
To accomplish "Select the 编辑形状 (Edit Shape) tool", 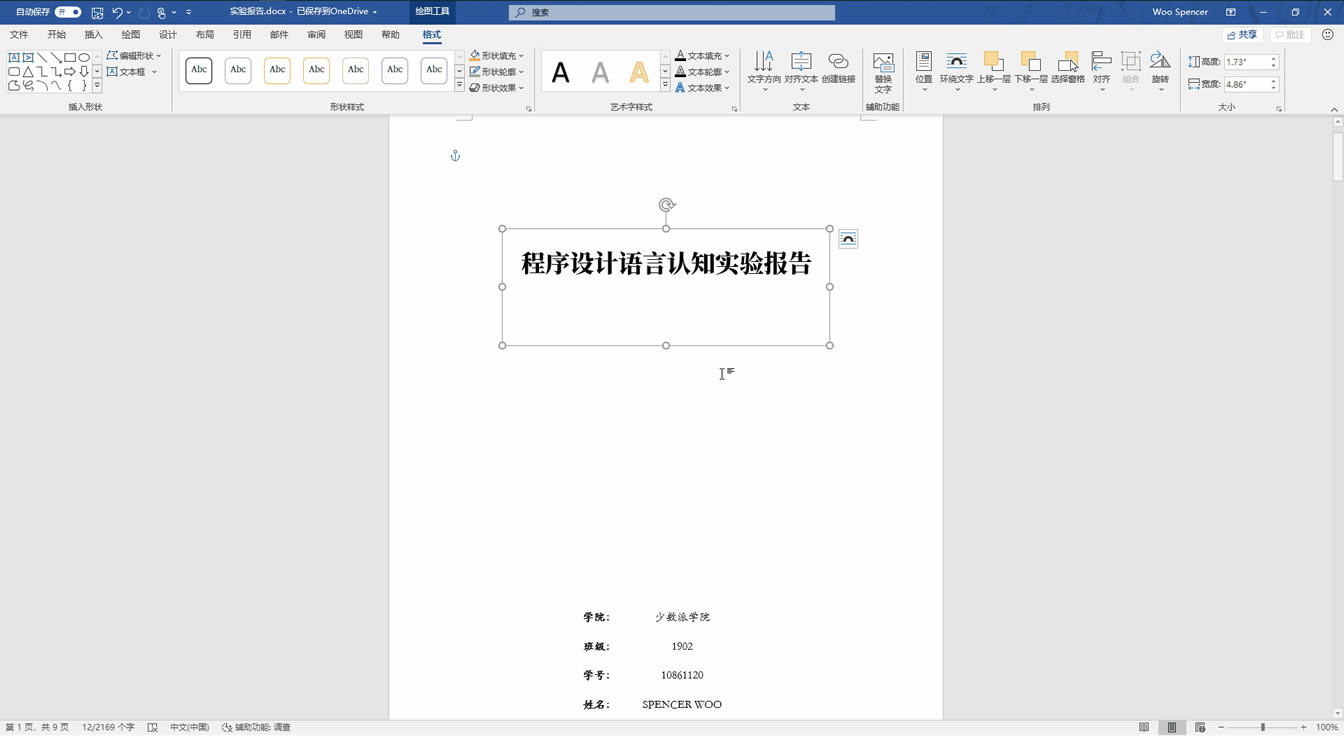I will tap(135, 55).
